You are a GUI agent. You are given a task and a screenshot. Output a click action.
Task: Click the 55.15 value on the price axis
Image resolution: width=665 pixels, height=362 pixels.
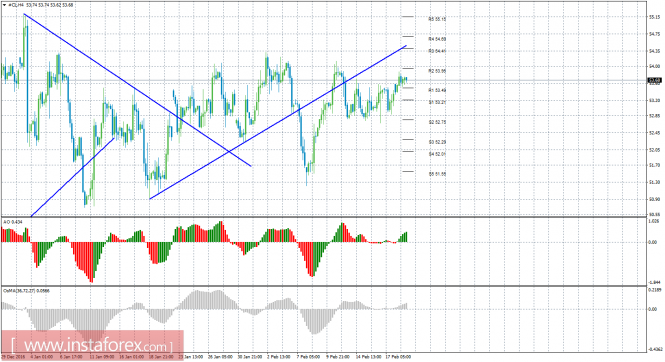click(654, 17)
